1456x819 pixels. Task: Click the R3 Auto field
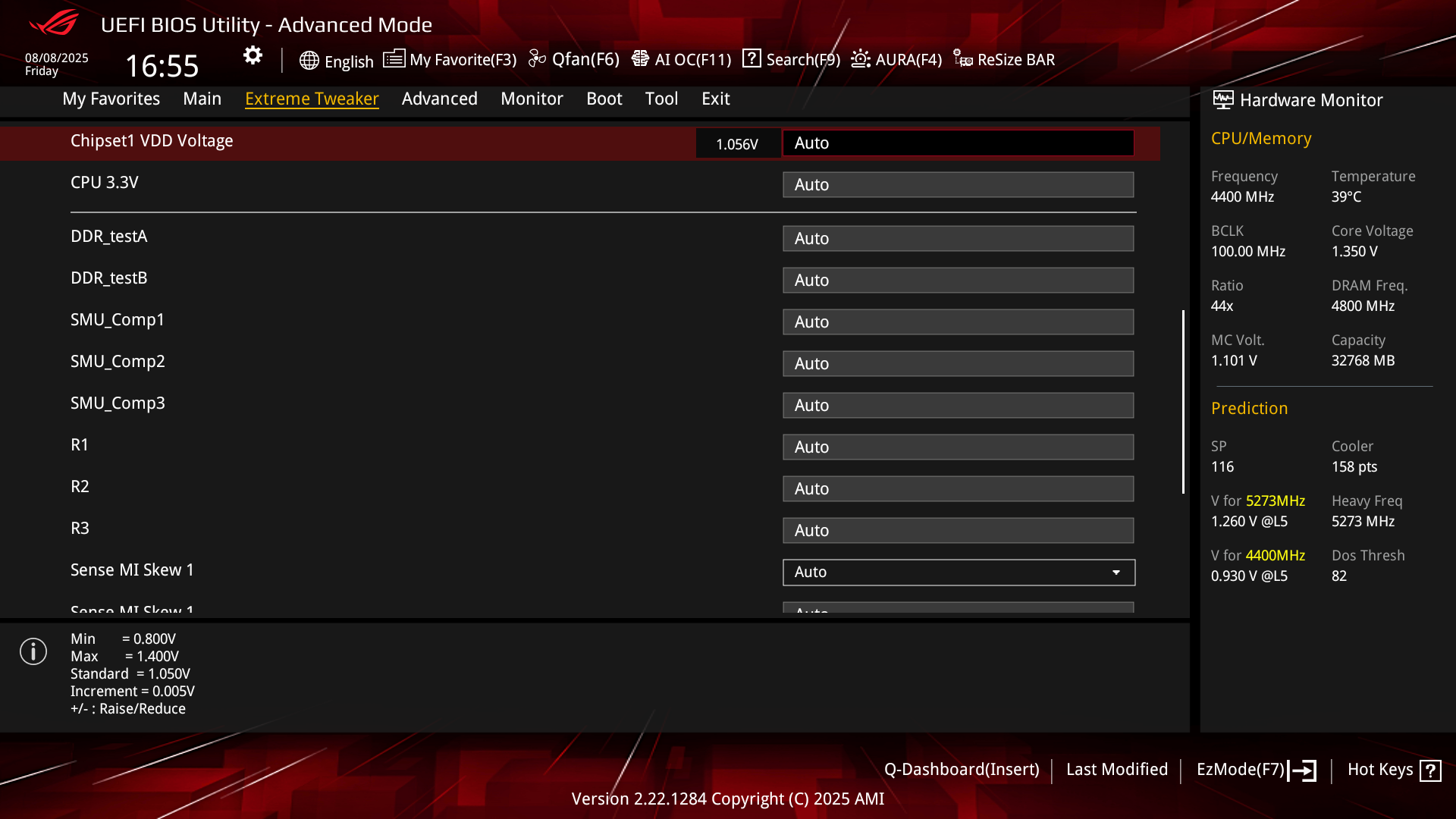tap(959, 530)
